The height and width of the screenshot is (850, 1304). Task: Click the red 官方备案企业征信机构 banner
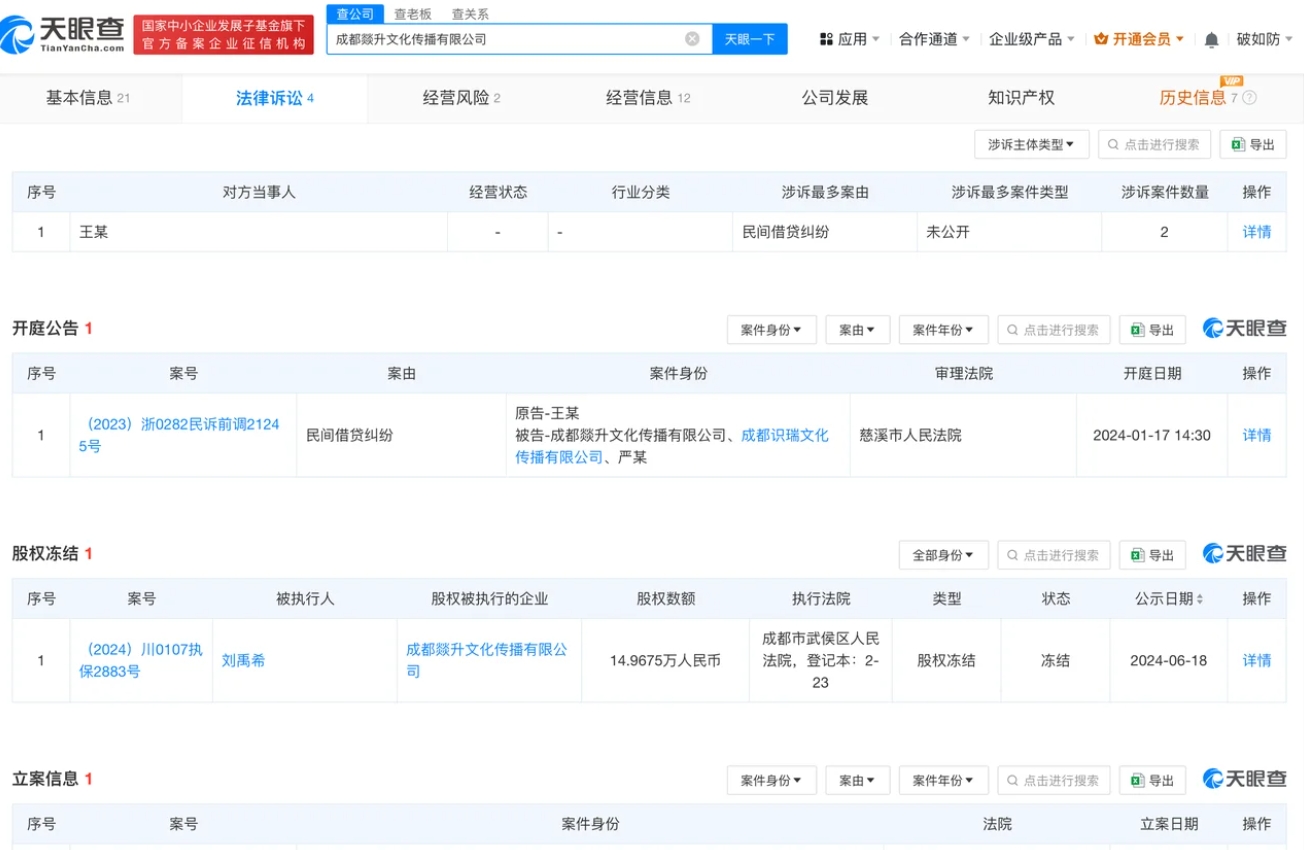coord(223,35)
